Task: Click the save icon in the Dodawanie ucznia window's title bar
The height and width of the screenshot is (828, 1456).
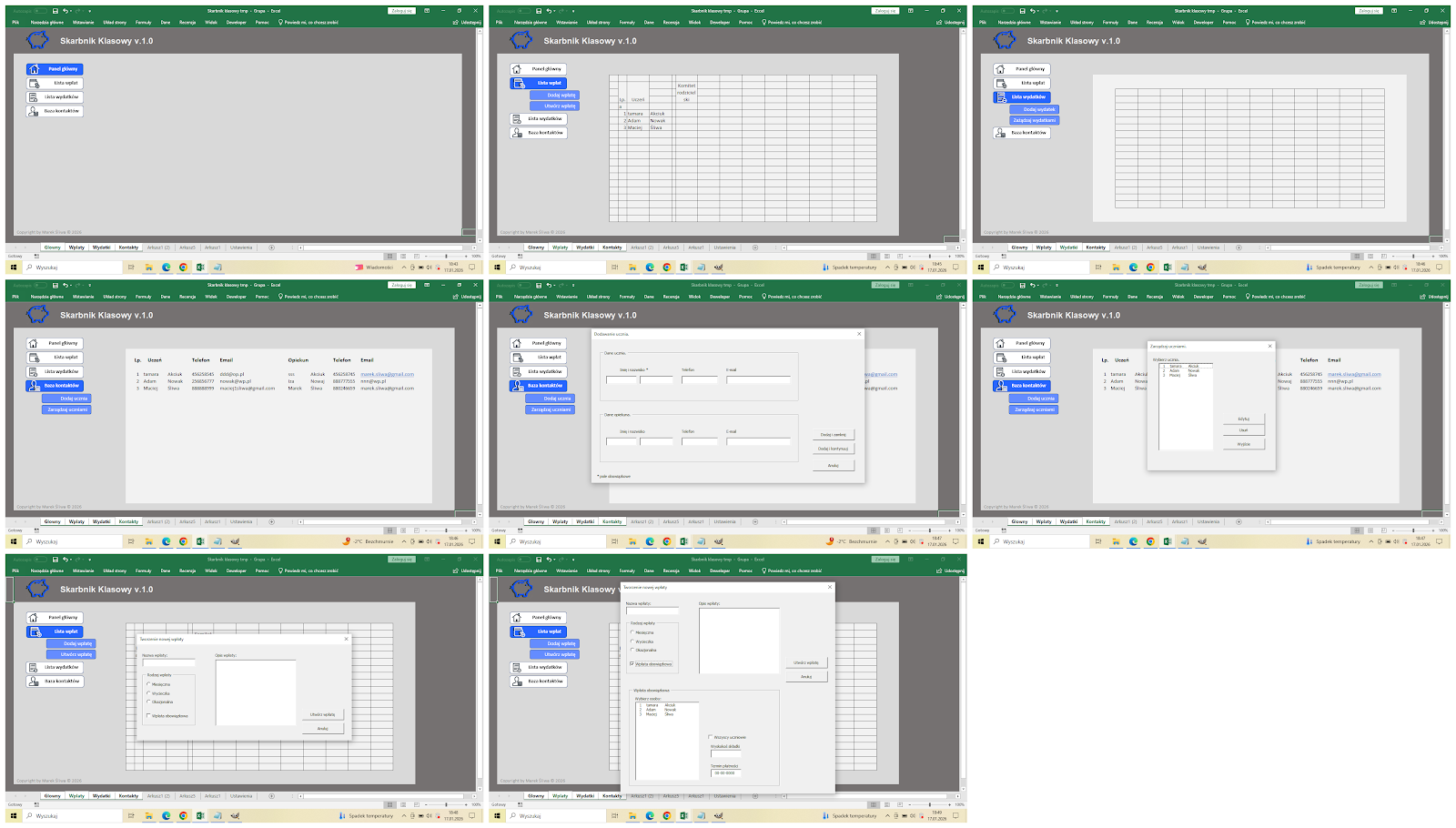Action: coord(538,285)
